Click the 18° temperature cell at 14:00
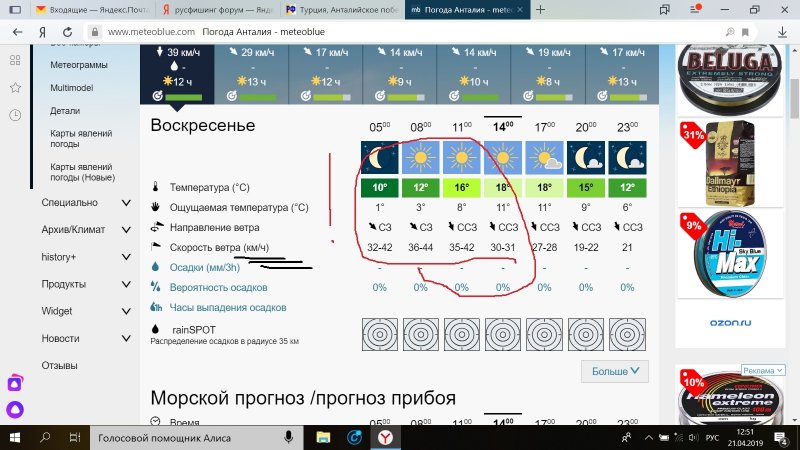The image size is (800, 450). tap(503, 188)
